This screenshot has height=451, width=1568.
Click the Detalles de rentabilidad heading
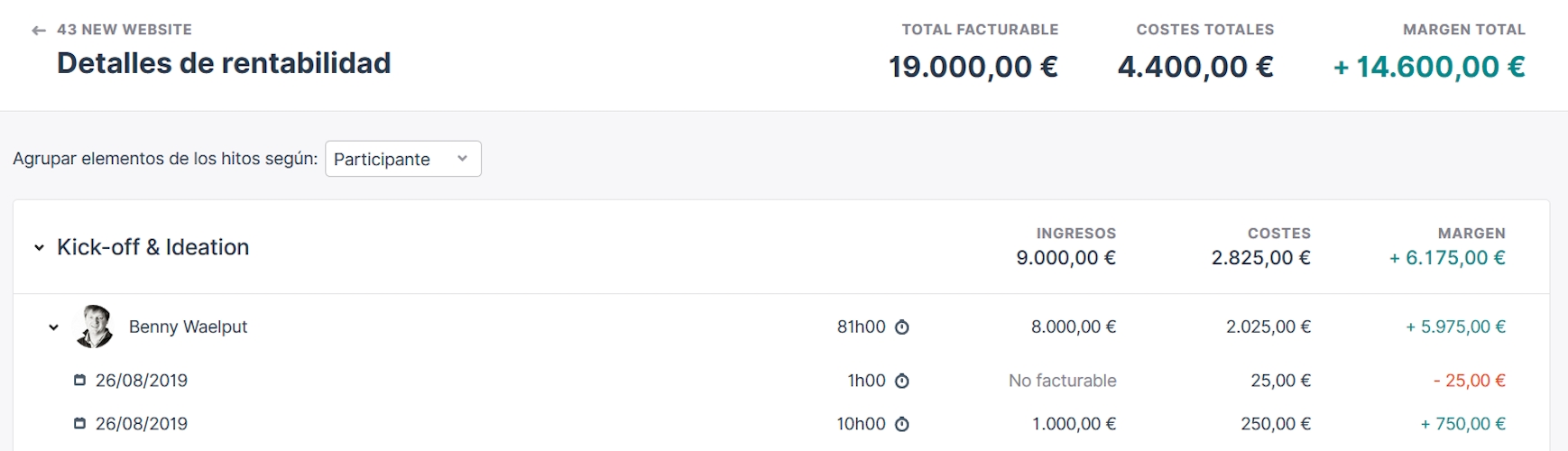(224, 63)
